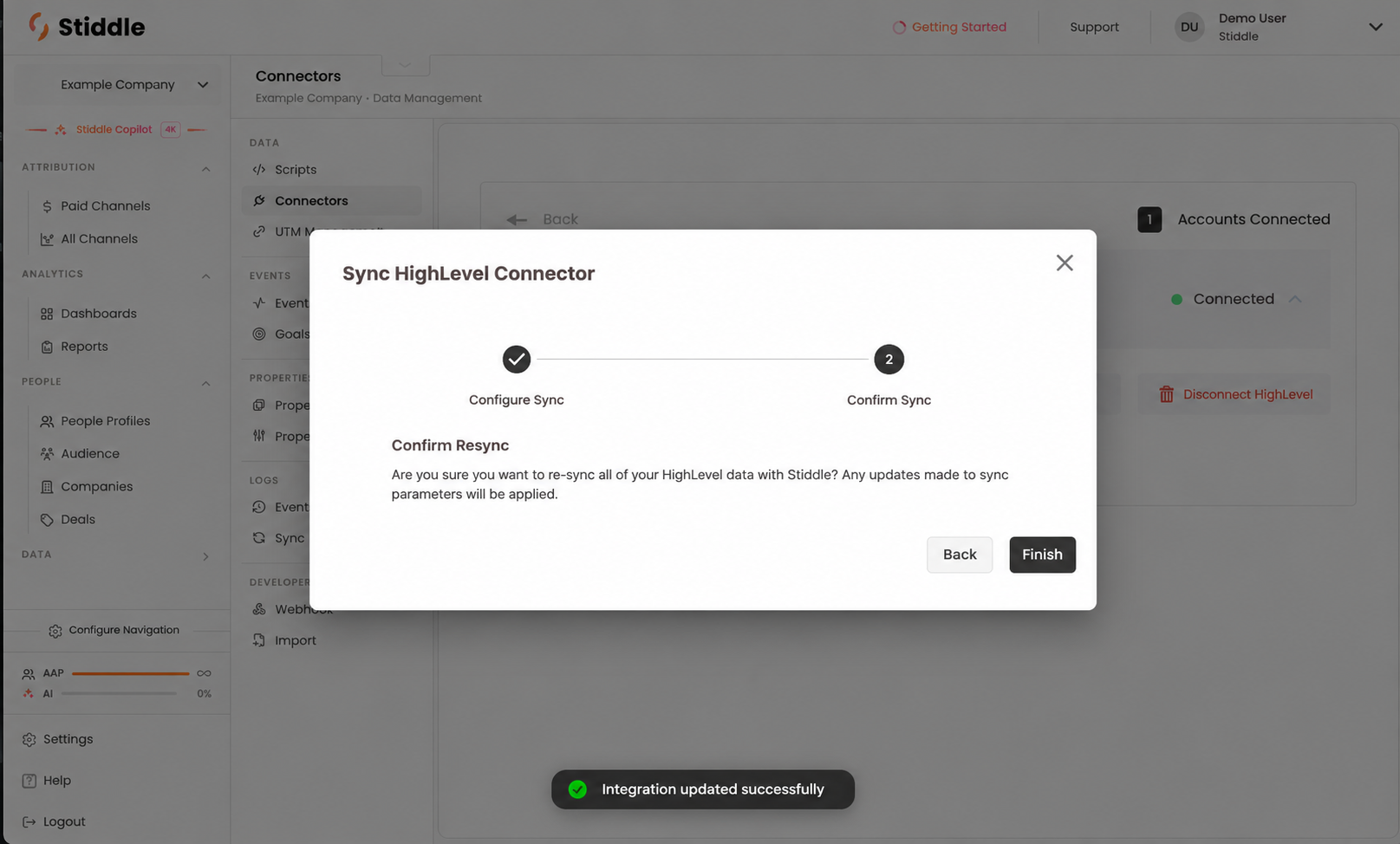Open People Profiles icon

[x=47, y=421]
